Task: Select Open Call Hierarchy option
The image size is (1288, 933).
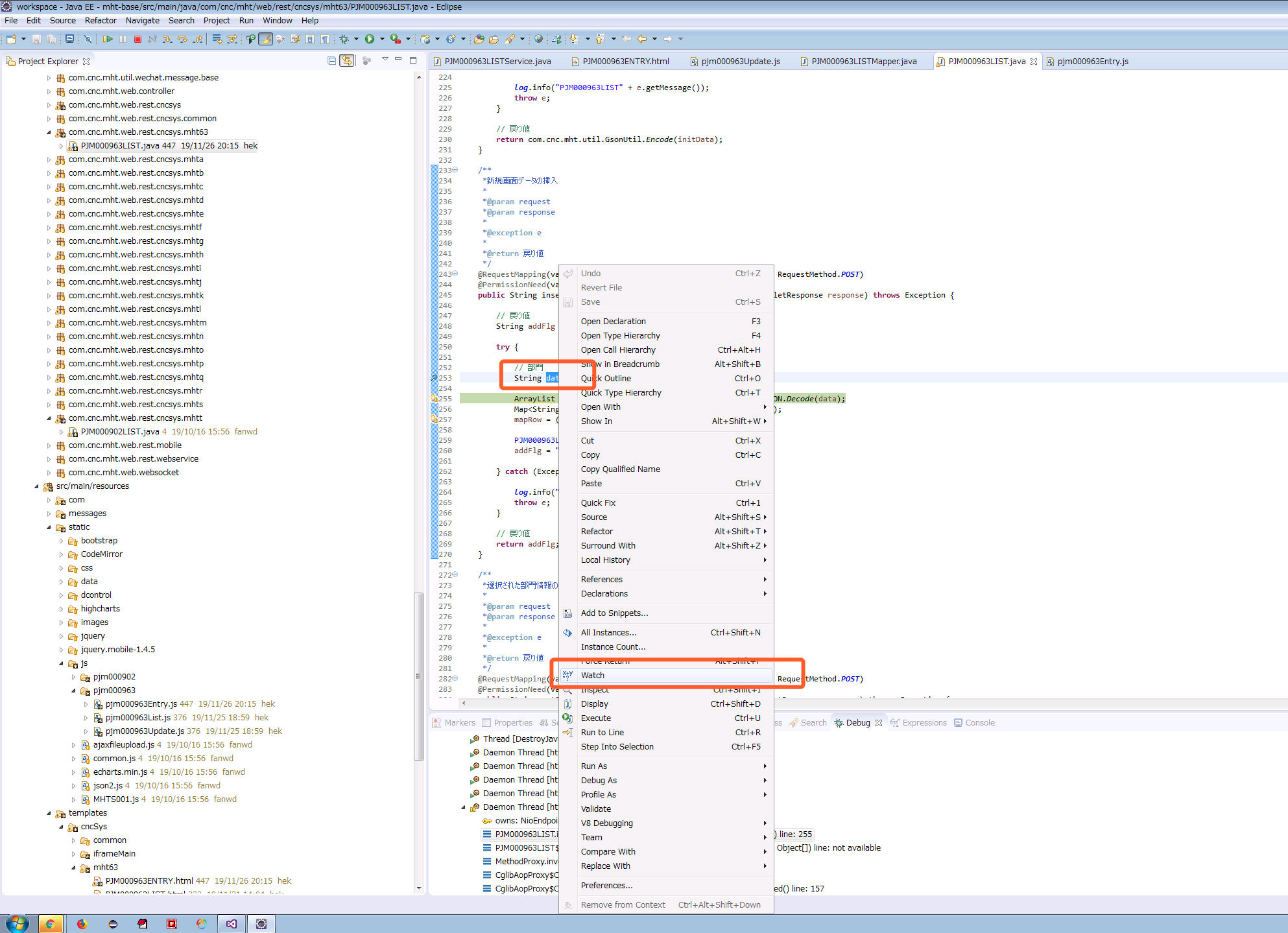Action: 617,349
